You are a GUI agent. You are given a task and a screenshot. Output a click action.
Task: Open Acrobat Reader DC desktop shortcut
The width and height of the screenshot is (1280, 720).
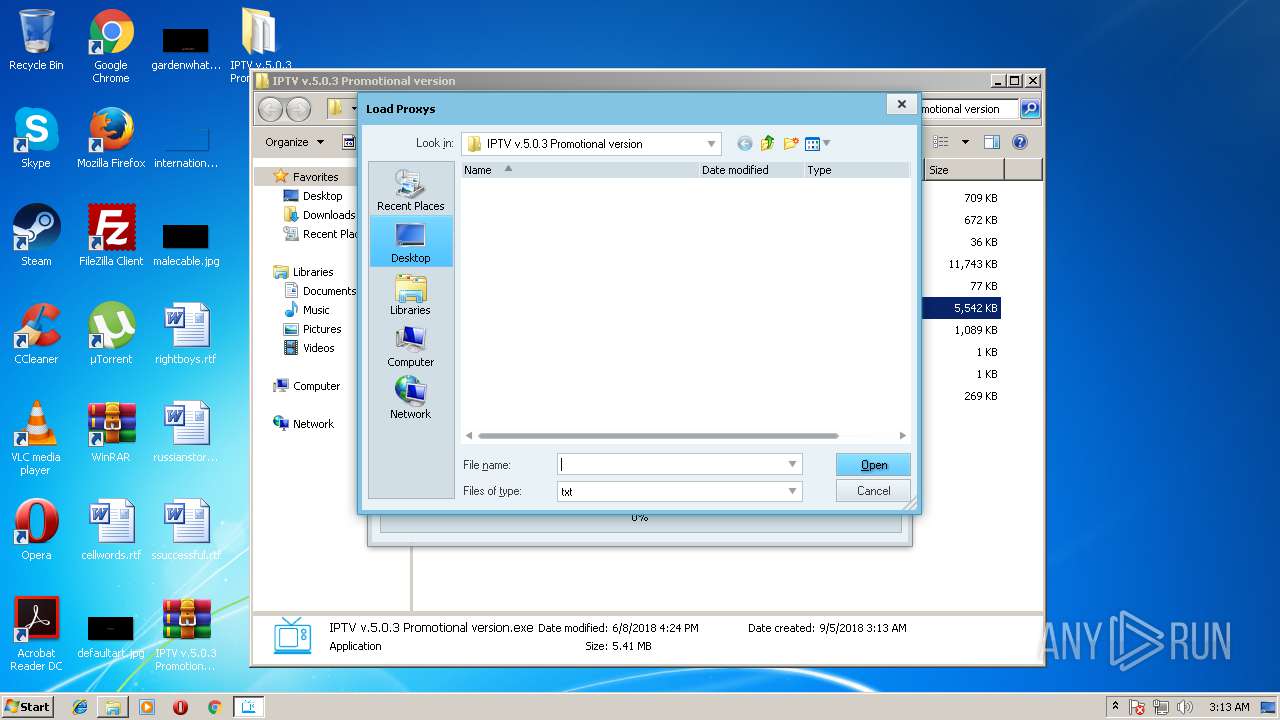(36, 634)
